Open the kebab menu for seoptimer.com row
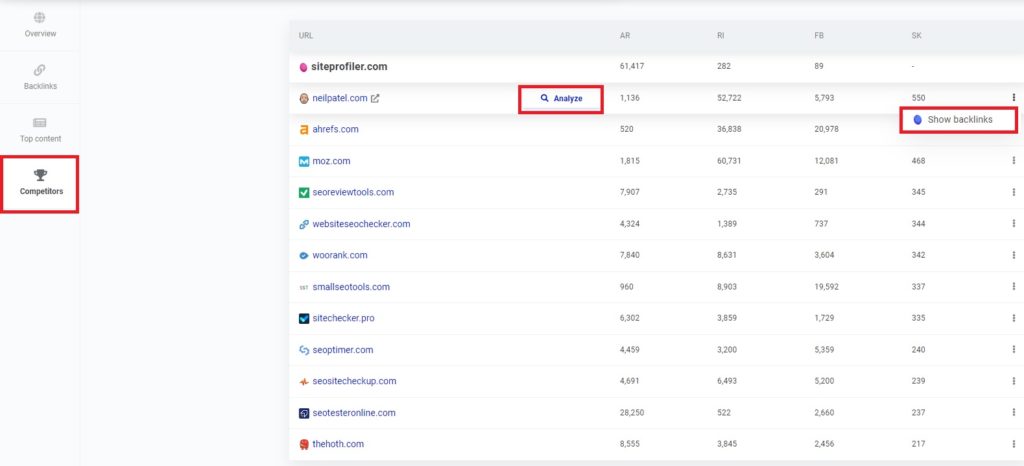The height and width of the screenshot is (466, 1024). [x=1014, y=349]
